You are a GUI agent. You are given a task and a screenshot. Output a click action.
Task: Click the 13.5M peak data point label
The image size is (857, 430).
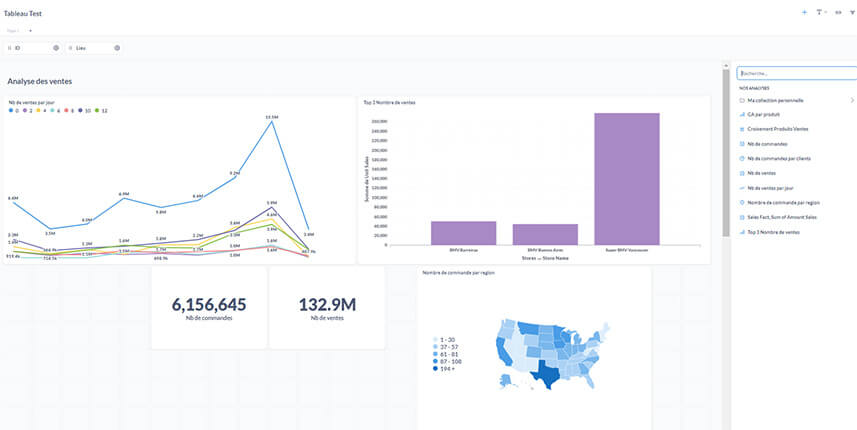[272, 117]
